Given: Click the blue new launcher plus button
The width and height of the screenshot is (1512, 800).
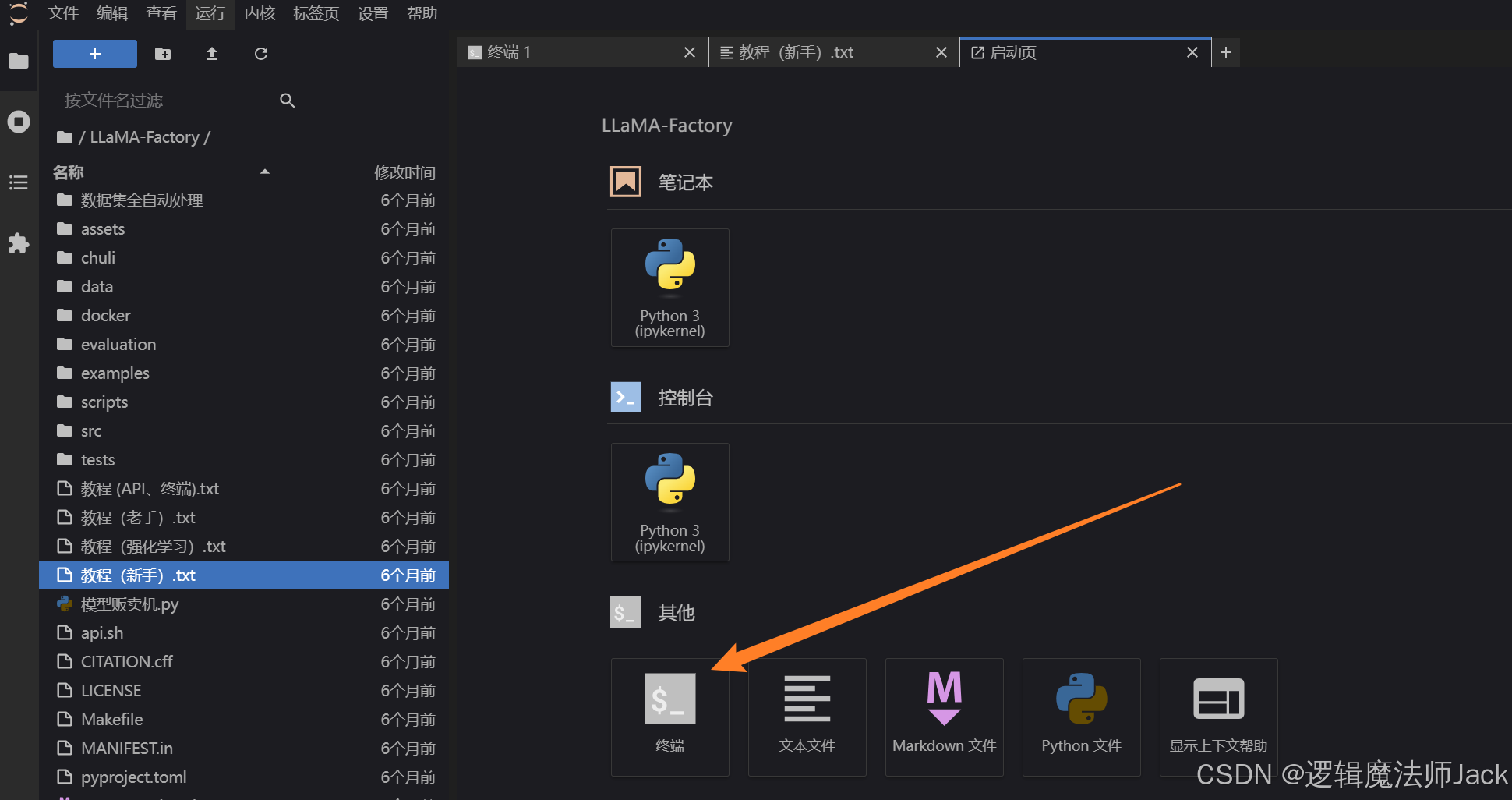Looking at the screenshot, I should pos(95,54).
